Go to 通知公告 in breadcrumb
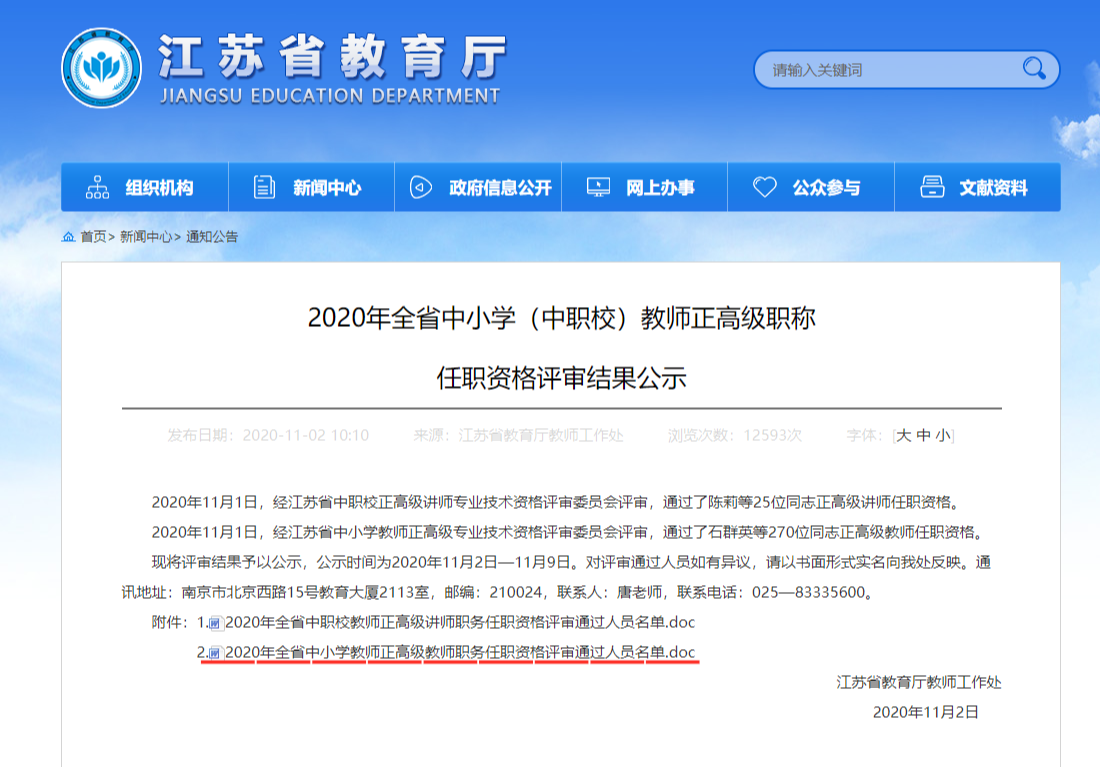Screen dimensions: 1100x767 tap(212, 237)
